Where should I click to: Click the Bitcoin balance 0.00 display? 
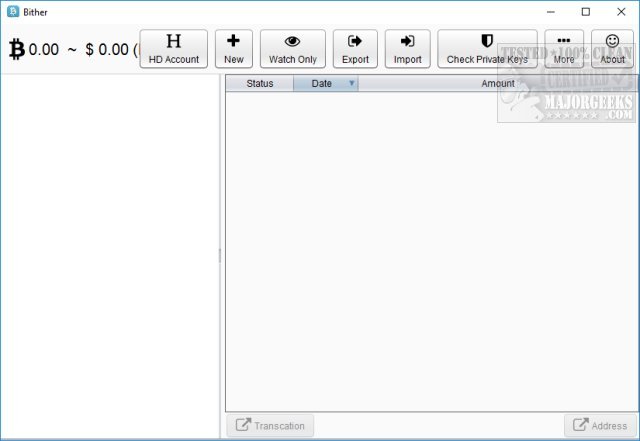tap(34, 49)
